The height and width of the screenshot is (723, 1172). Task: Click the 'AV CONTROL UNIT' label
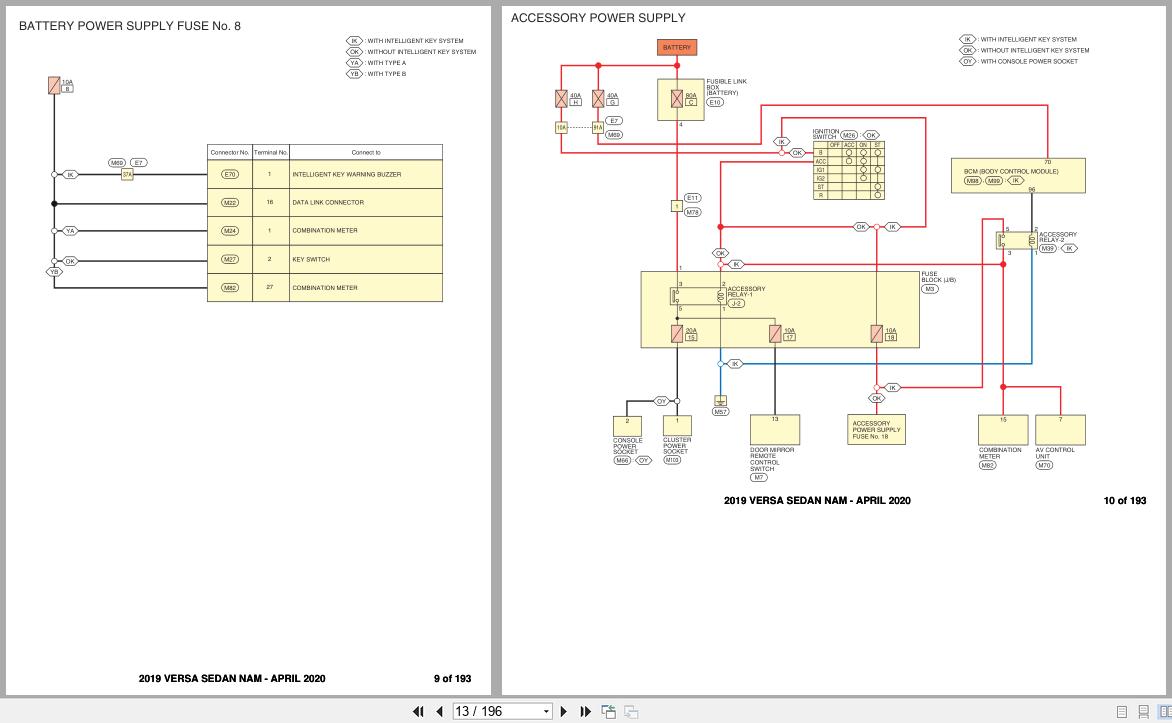click(x=1055, y=453)
